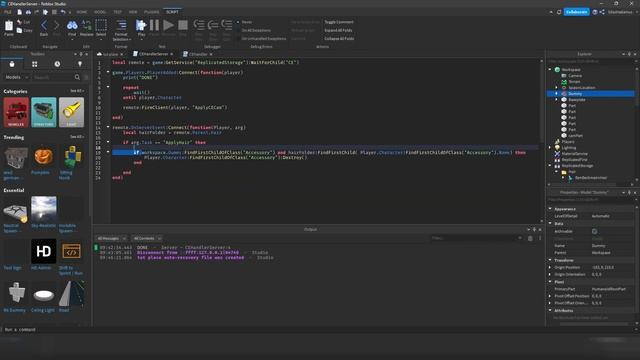The image size is (640, 360).
Task: Switch to the CEHandler script tab
Action: 198,54
